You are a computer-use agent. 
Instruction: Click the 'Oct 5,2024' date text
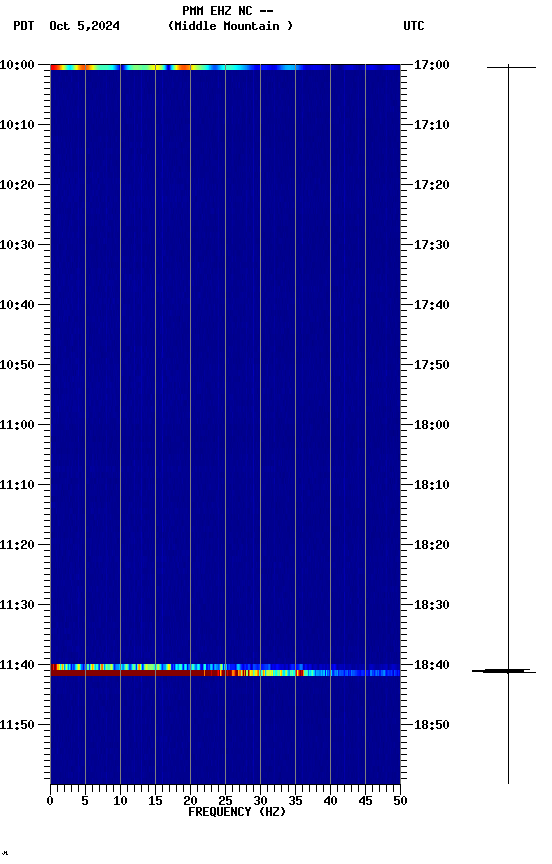click(84, 26)
